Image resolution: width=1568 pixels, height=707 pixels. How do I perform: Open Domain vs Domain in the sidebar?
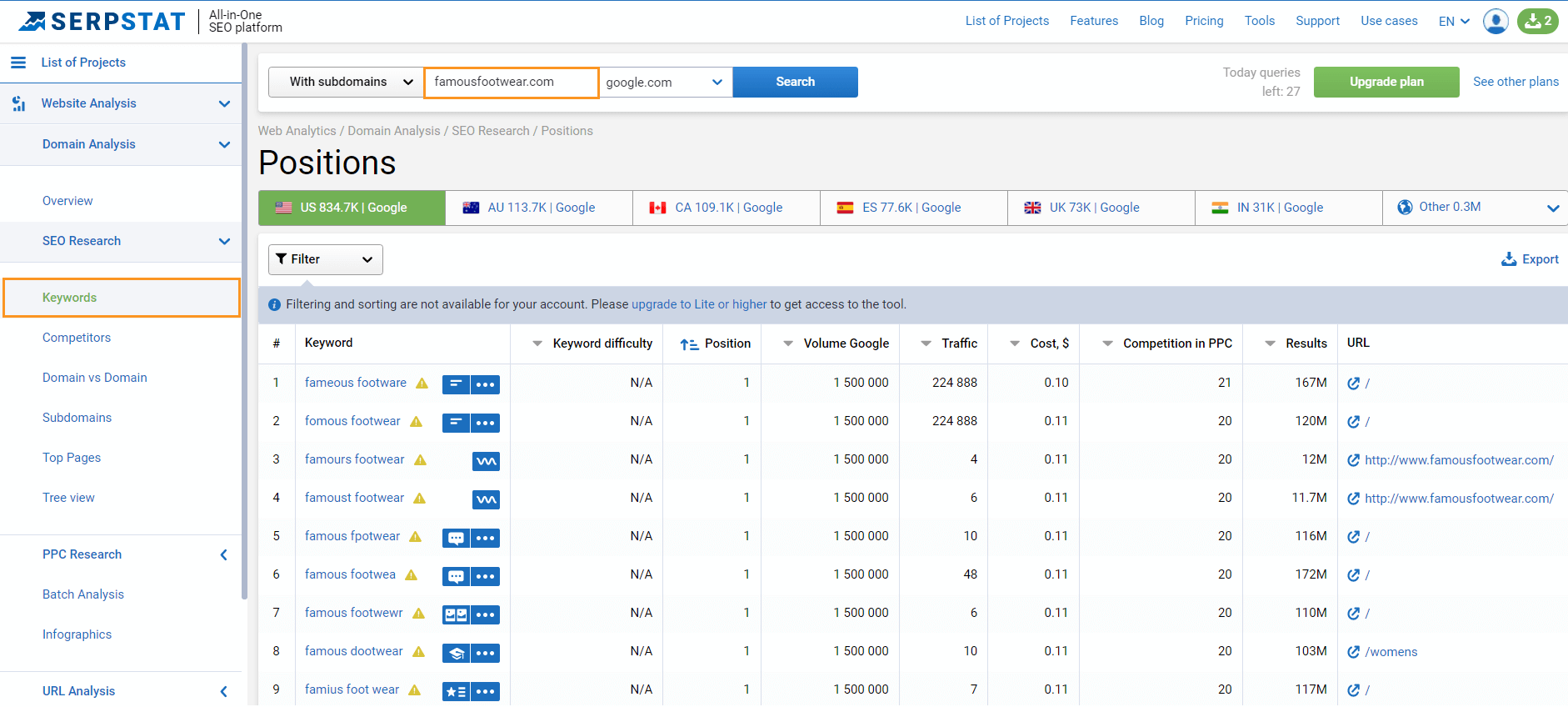95,378
